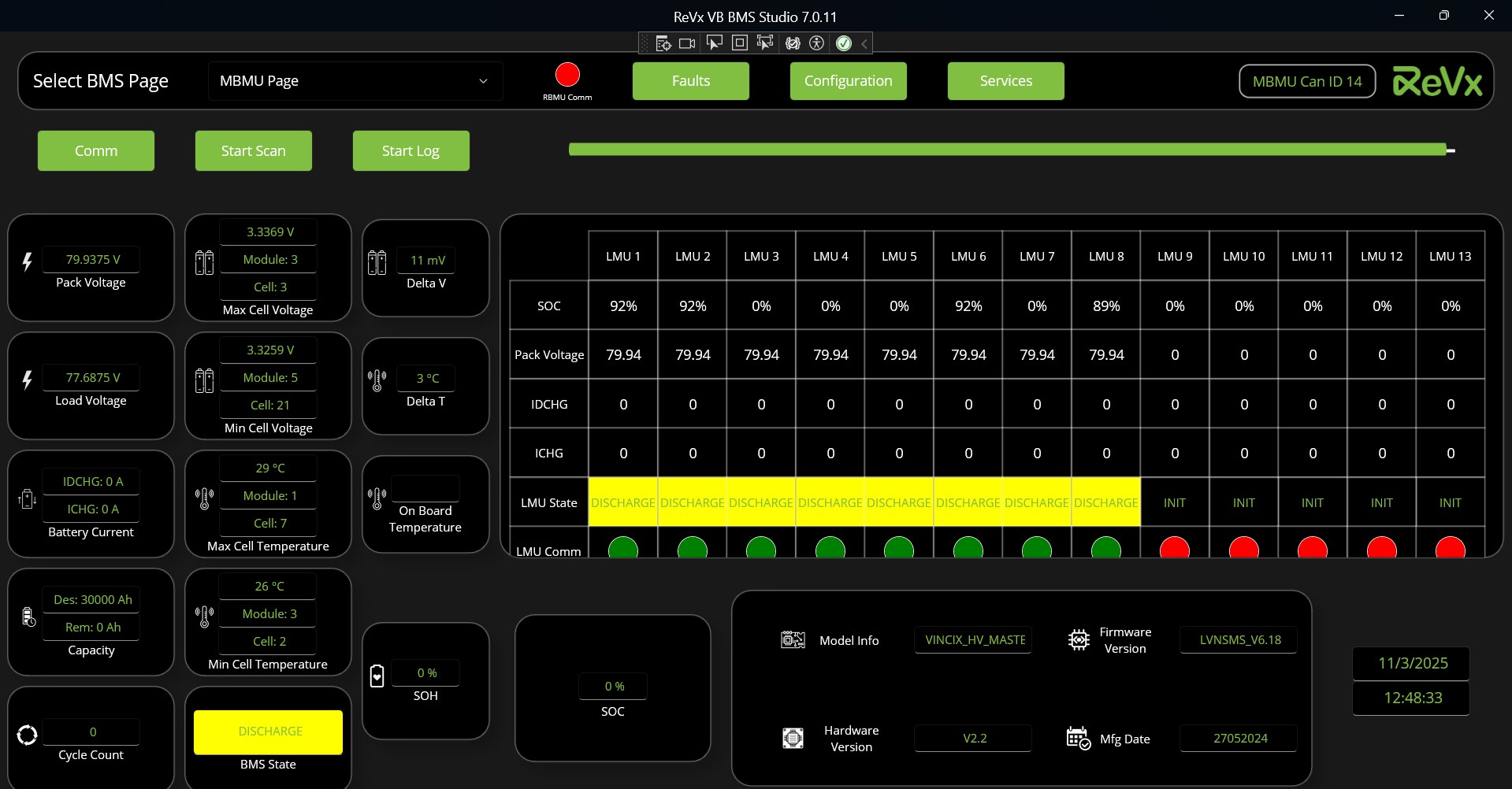
Task: Click the LMU 8 column header
Action: (x=1106, y=256)
